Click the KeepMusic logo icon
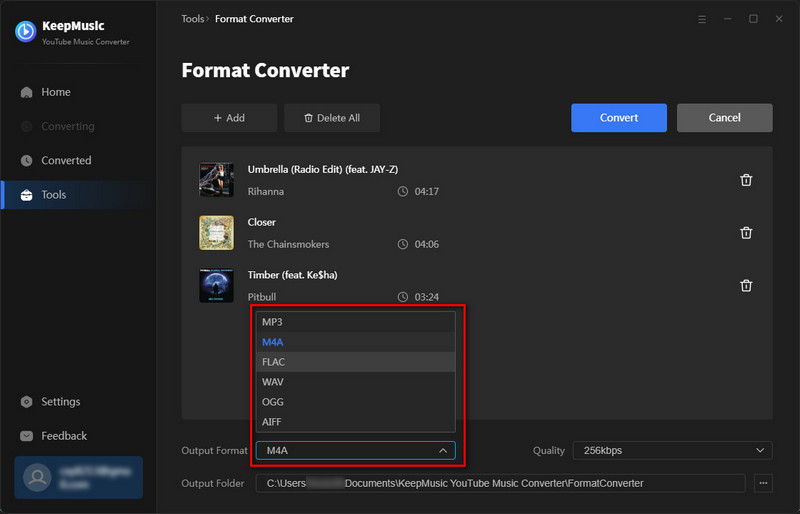The height and width of the screenshot is (514, 800). tap(26, 32)
